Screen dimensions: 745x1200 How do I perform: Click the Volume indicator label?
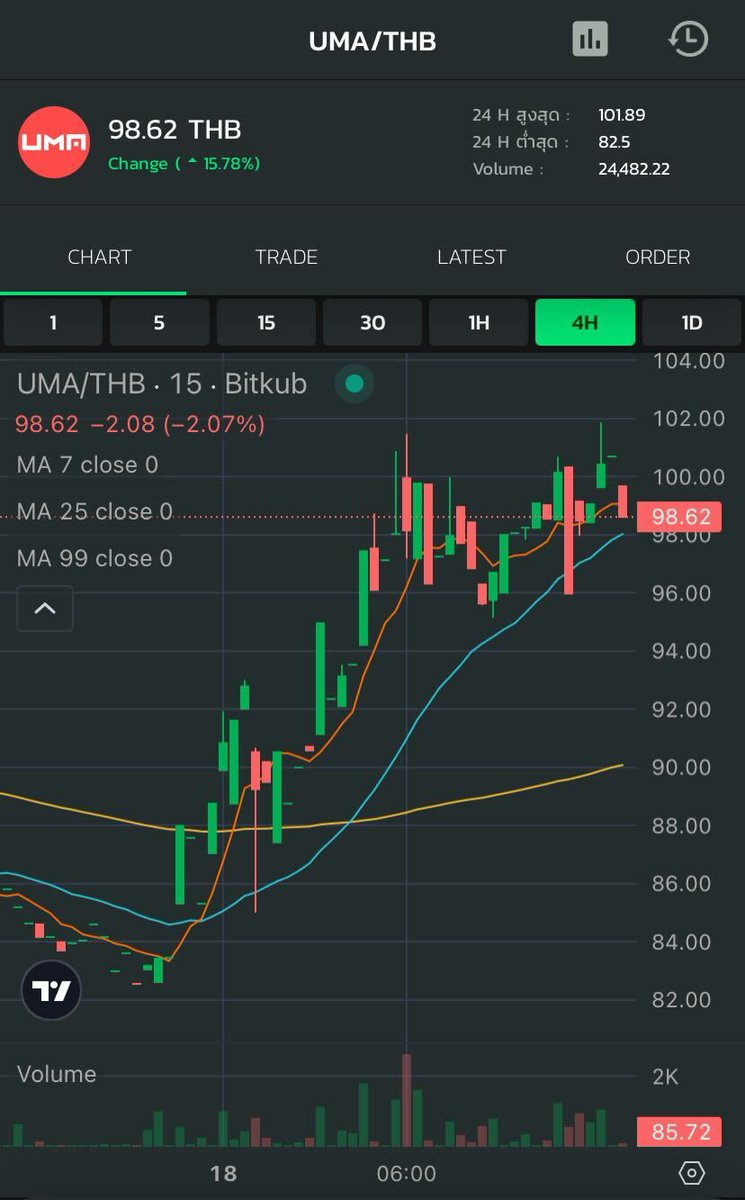click(57, 1074)
